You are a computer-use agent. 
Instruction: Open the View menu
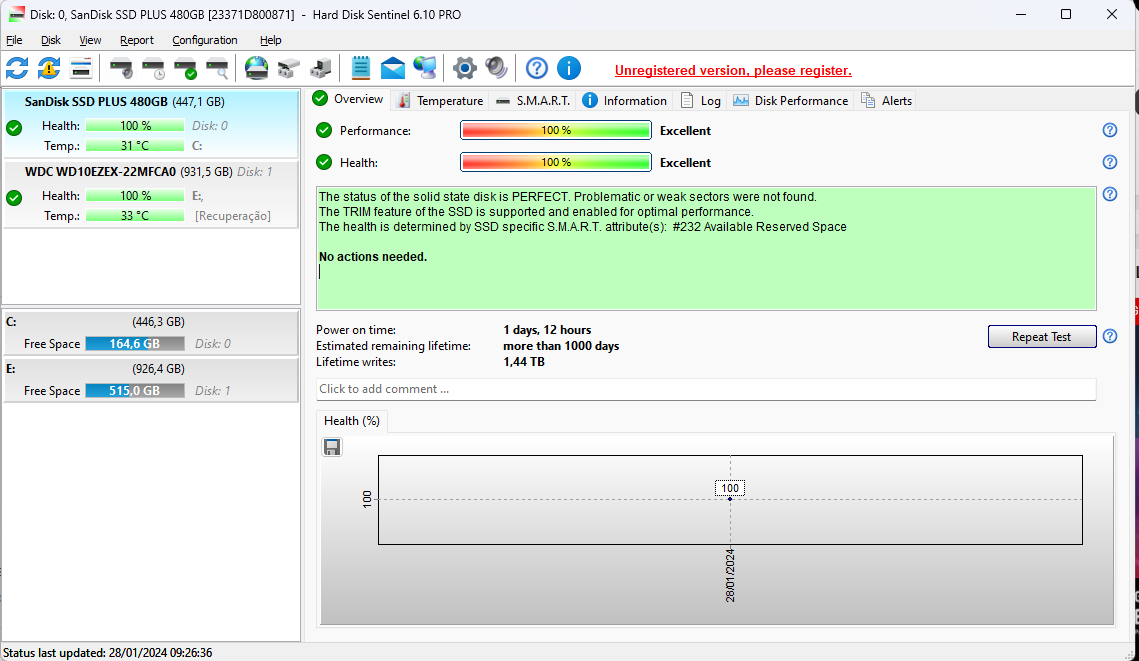[x=90, y=40]
